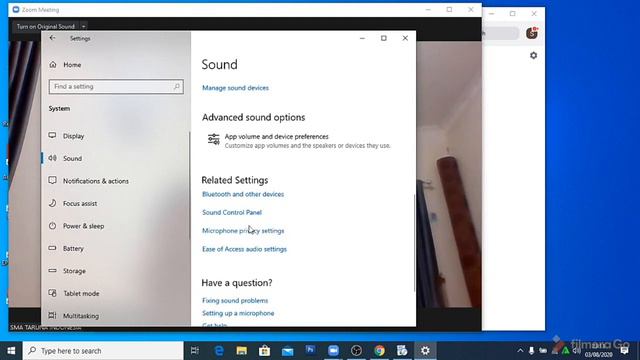Open Fixing sound problems help link
This screenshot has width=640, height=360.
235,300
